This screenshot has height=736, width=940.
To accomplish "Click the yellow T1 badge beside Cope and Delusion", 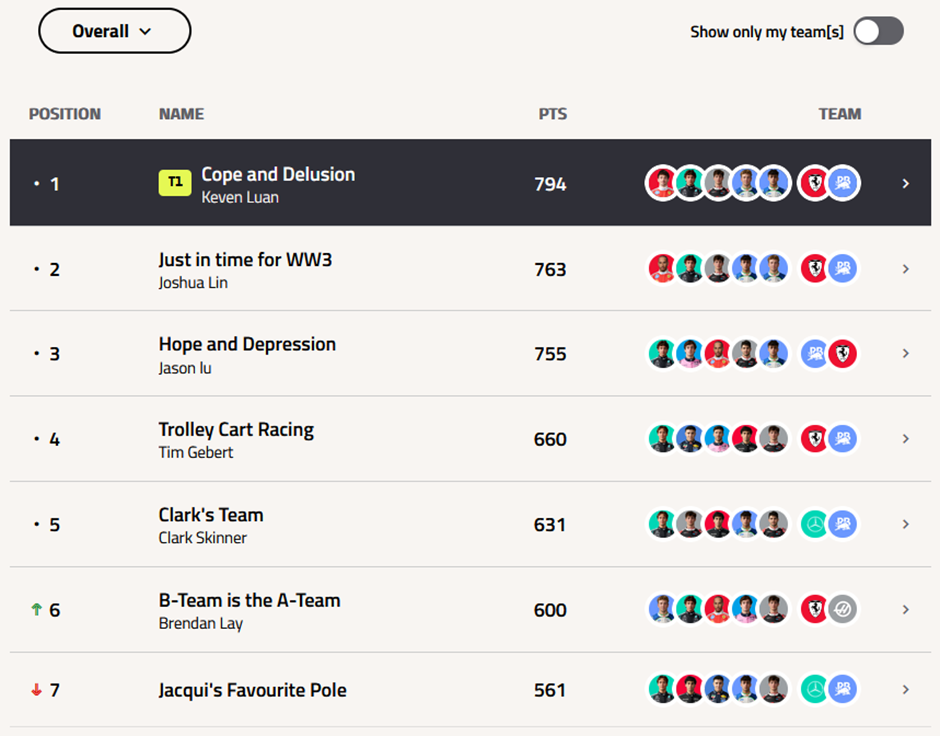I will click(175, 183).
